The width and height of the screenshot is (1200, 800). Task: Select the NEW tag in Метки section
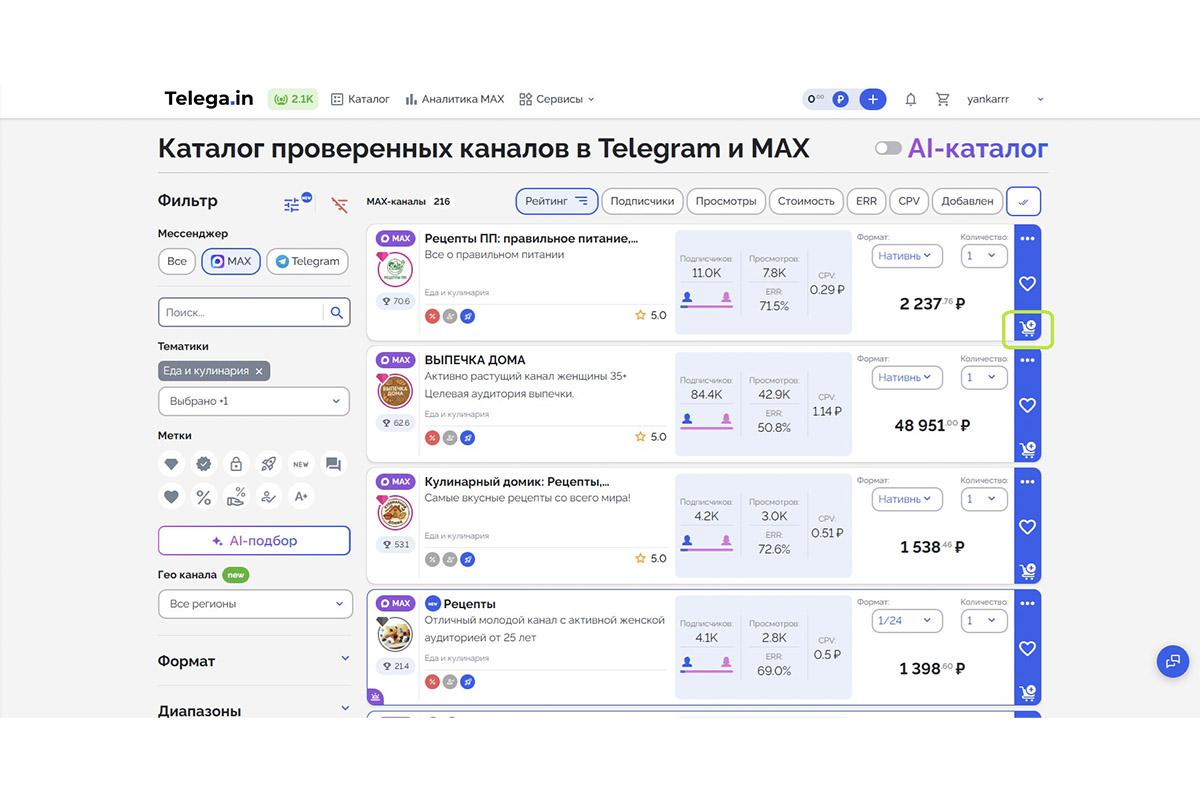click(x=300, y=463)
